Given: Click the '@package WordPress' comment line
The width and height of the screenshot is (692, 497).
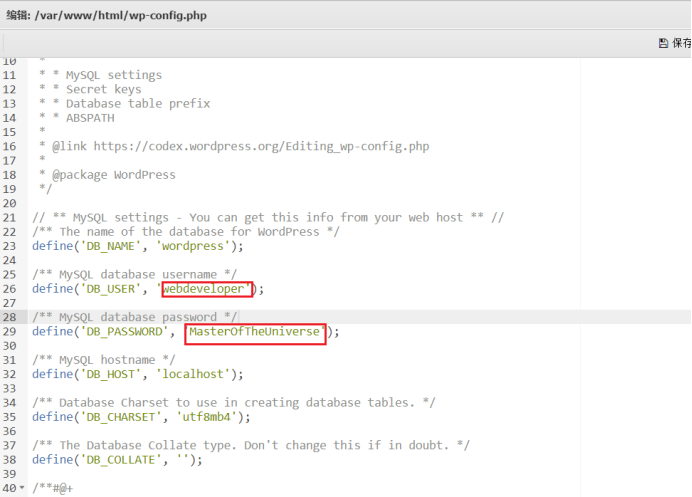Looking at the screenshot, I should coord(107,175).
